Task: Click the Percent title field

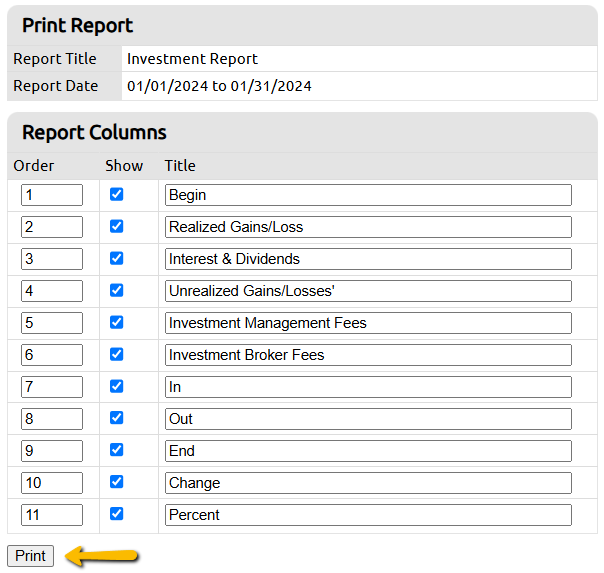Action: click(x=368, y=514)
